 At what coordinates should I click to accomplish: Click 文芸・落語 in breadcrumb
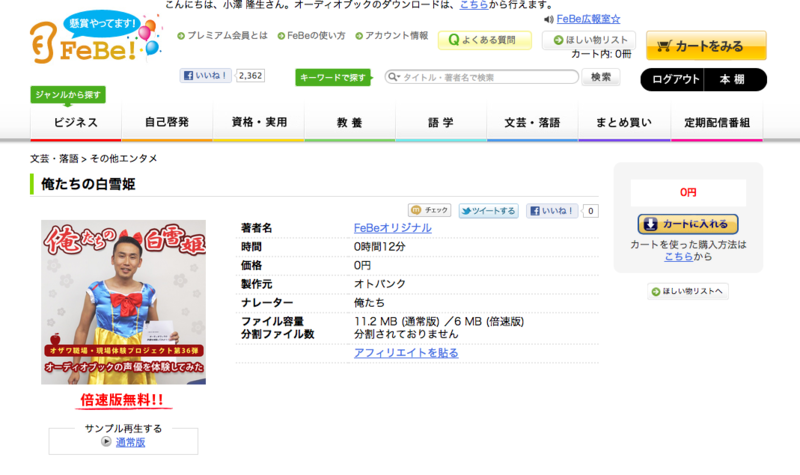pyautogui.click(x=54, y=159)
